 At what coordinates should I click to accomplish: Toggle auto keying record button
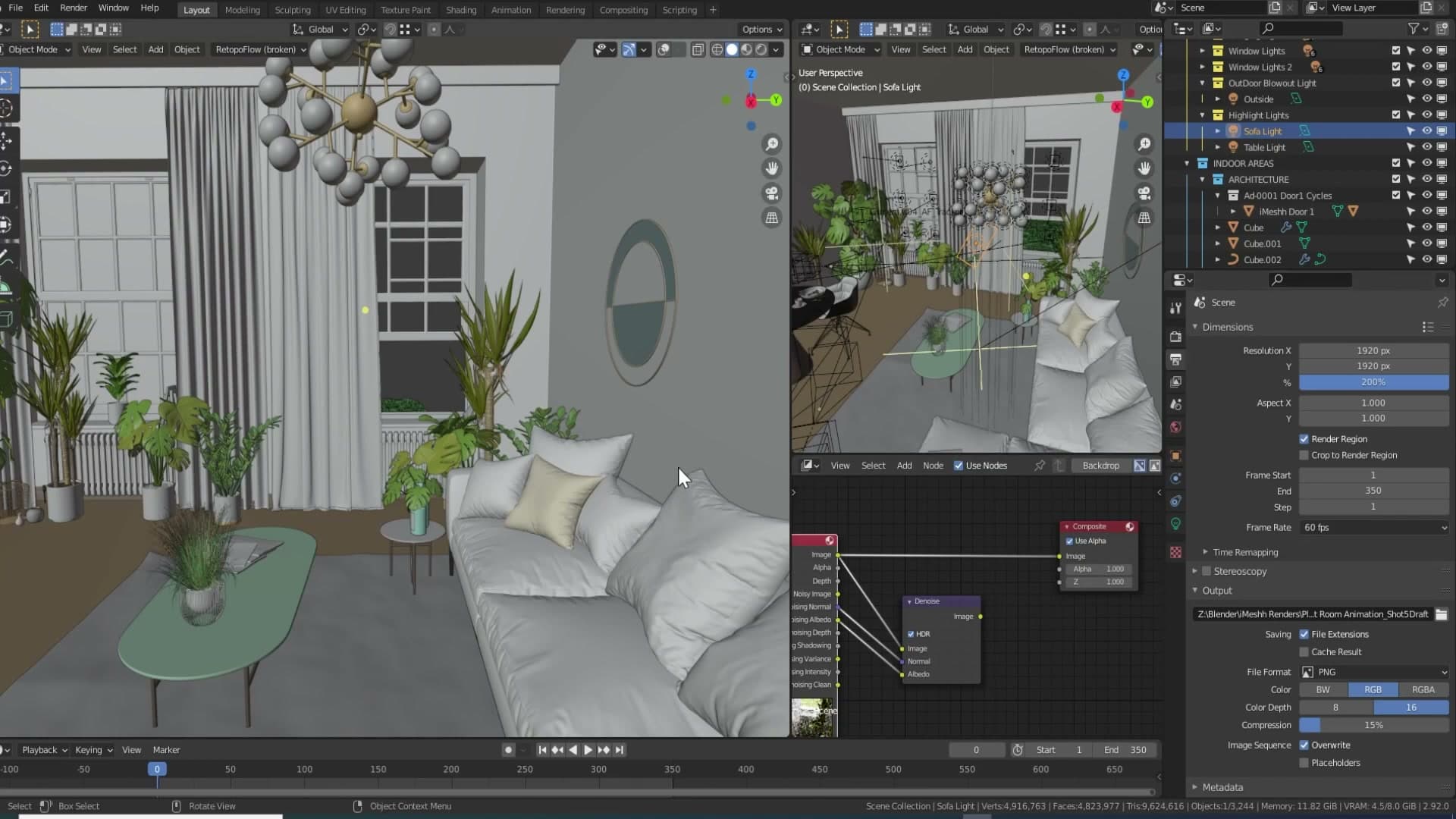508,750
